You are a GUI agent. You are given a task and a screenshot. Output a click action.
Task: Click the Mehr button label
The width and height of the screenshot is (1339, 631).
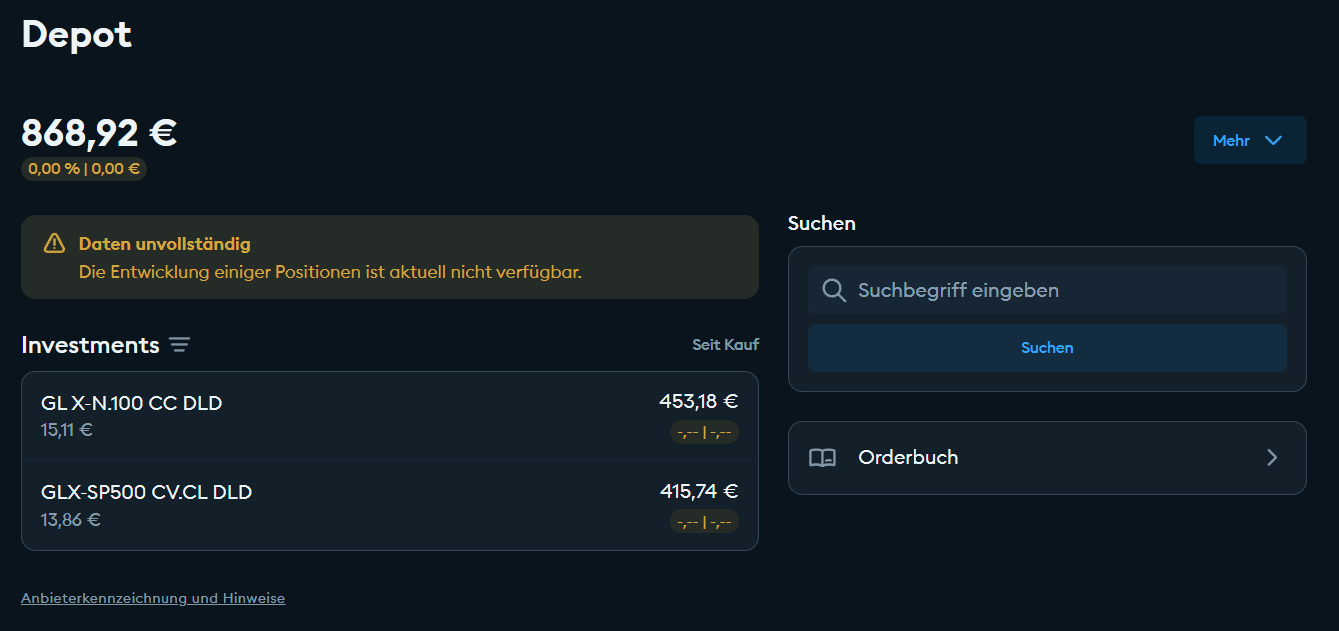pos(1231,141)
